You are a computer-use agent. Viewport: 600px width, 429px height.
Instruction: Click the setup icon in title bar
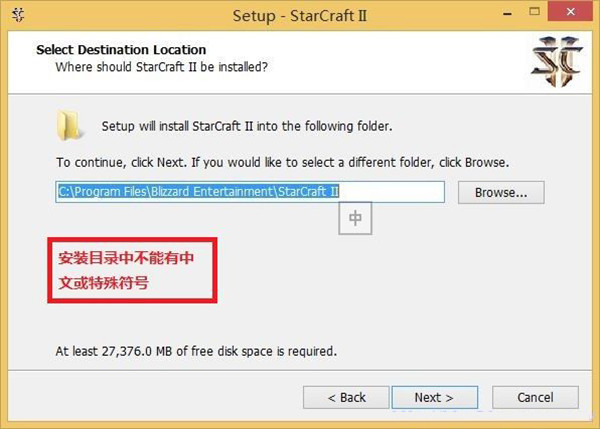[x=18, y=15]
